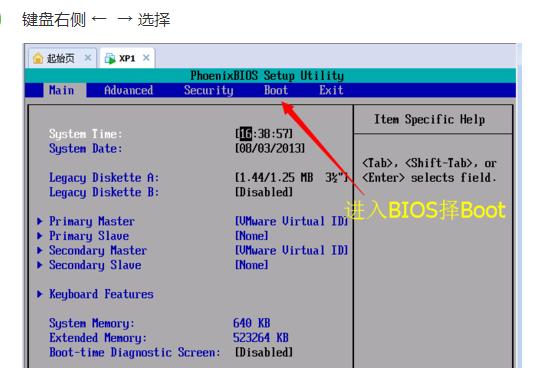Switch to the 起始页 tab
This screenshot has height=368, width=556.
62,58
